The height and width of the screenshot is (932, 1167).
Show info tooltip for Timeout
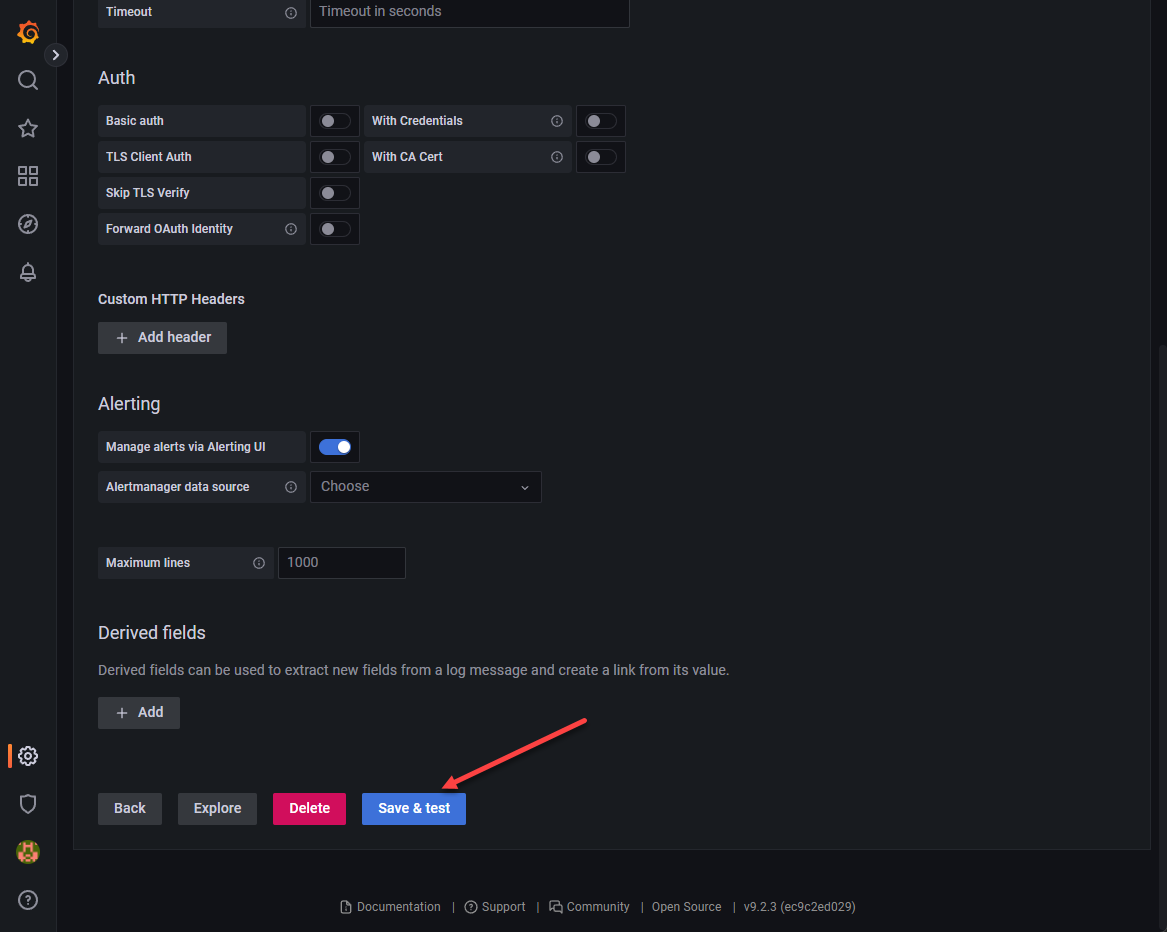291,13
